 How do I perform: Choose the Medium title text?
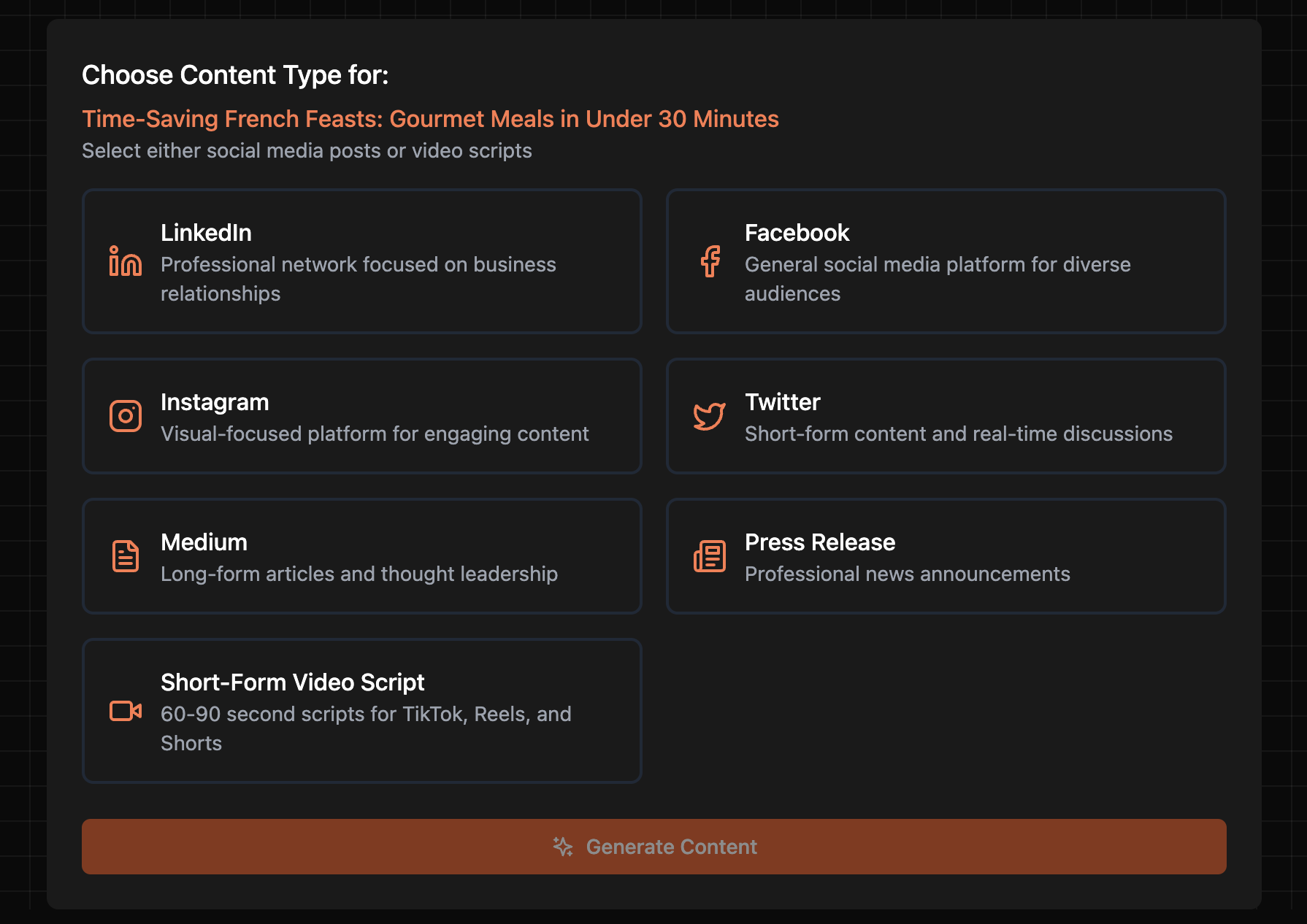coord(204,542)
